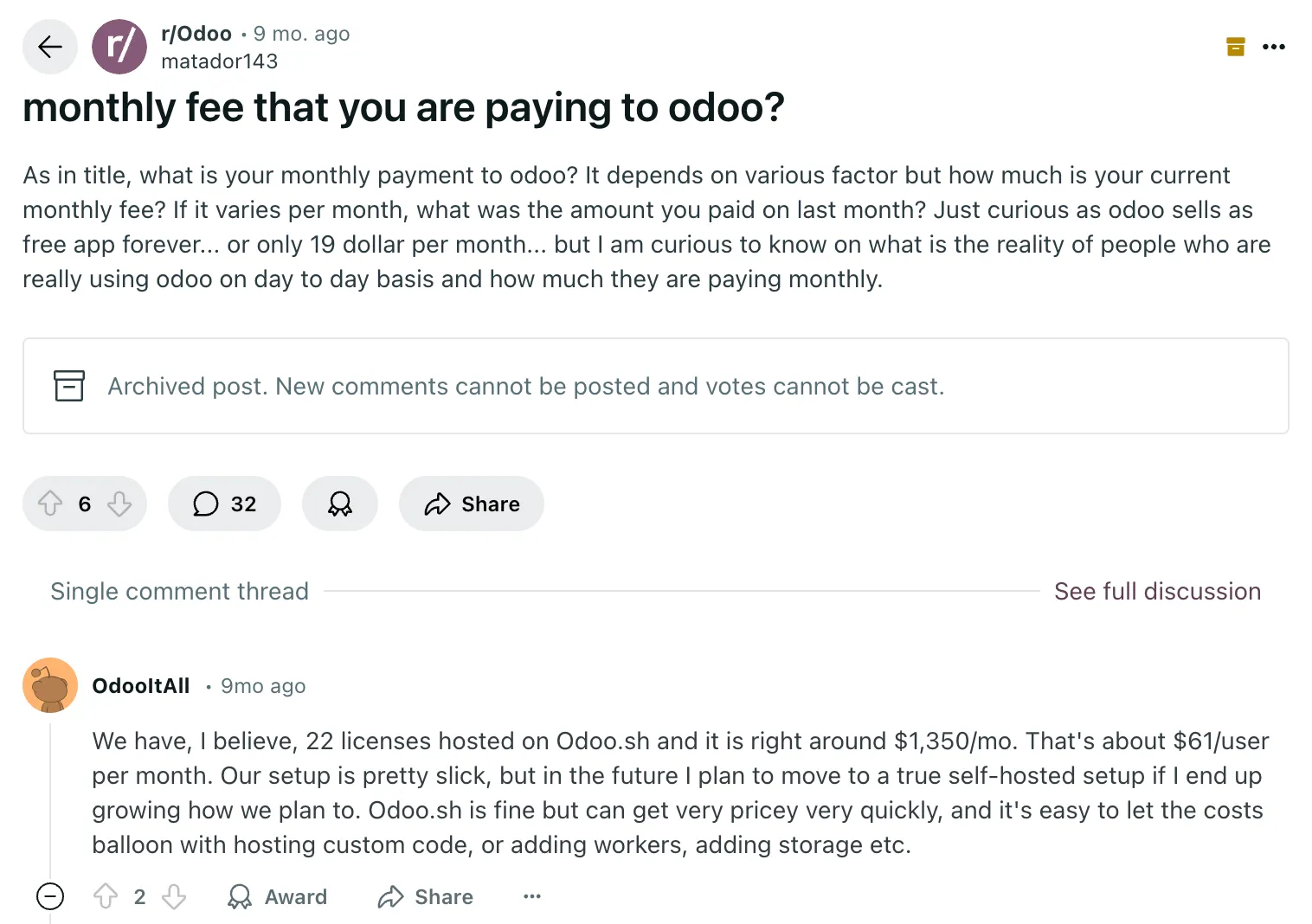The width and height of the screenshot is (1312, 924).
Task: Toggle the saved-post archive icon top right
Action: (x=1235, y=47)
